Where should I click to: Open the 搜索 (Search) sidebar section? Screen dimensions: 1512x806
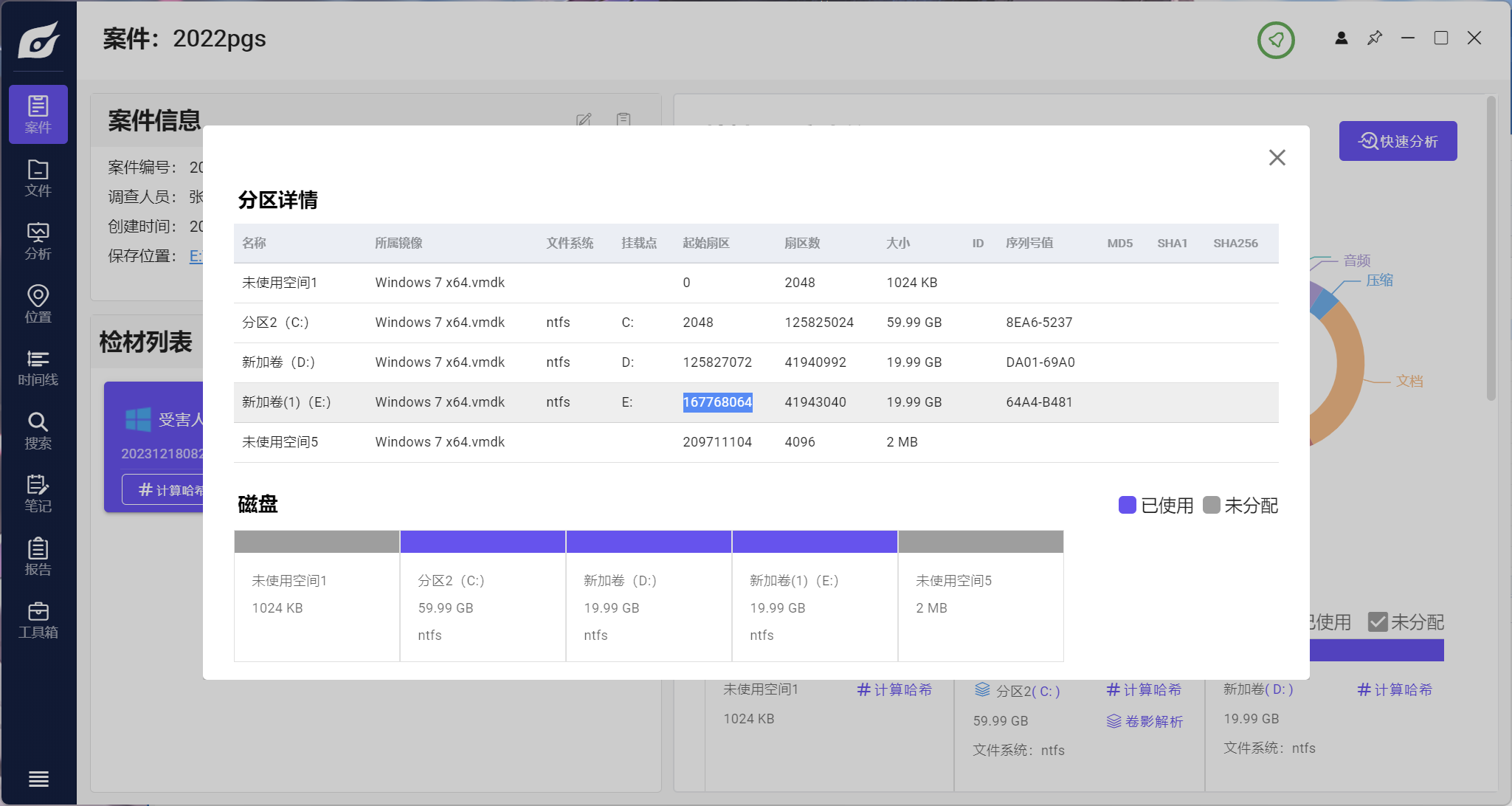point(38,430)
